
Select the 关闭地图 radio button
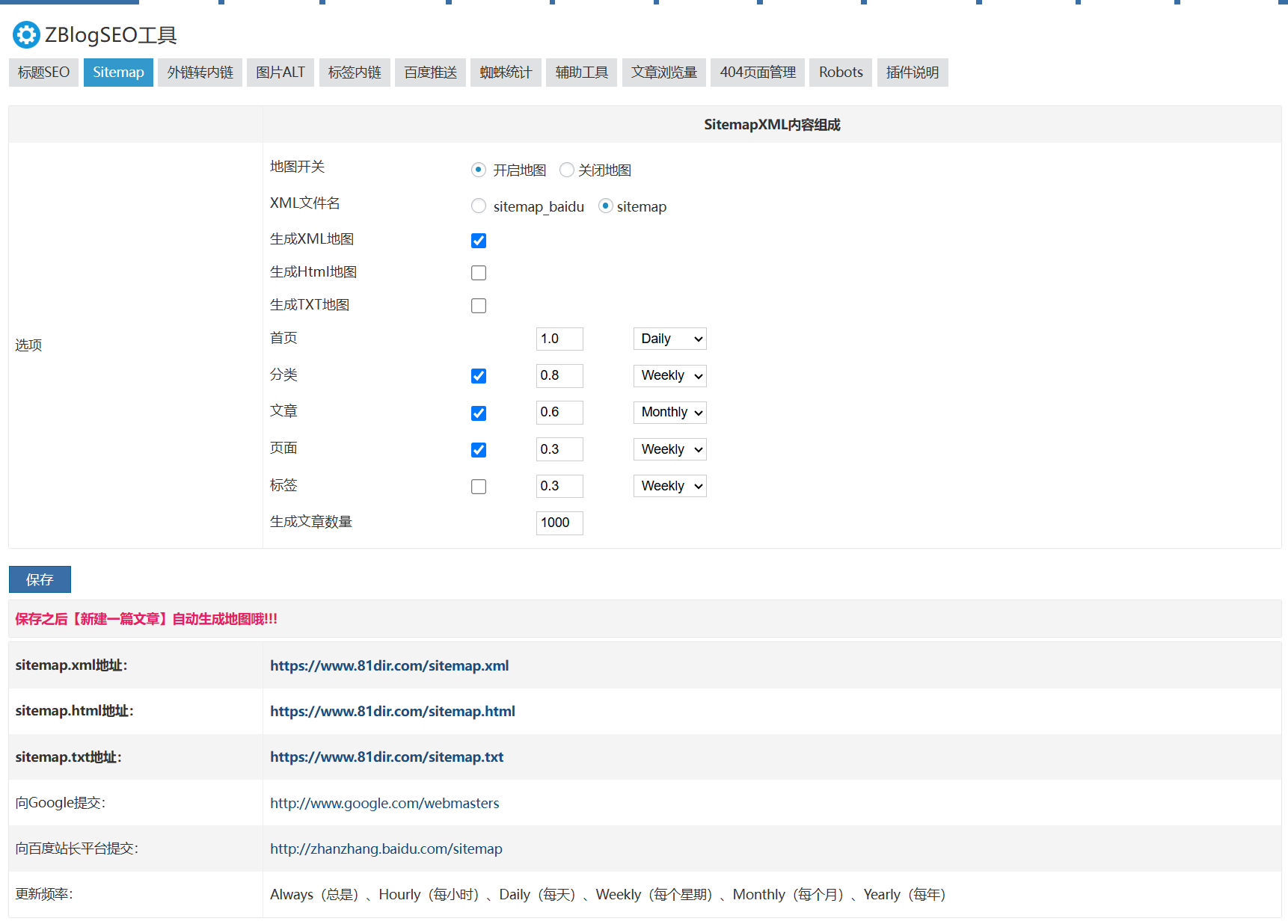(566, 170)
